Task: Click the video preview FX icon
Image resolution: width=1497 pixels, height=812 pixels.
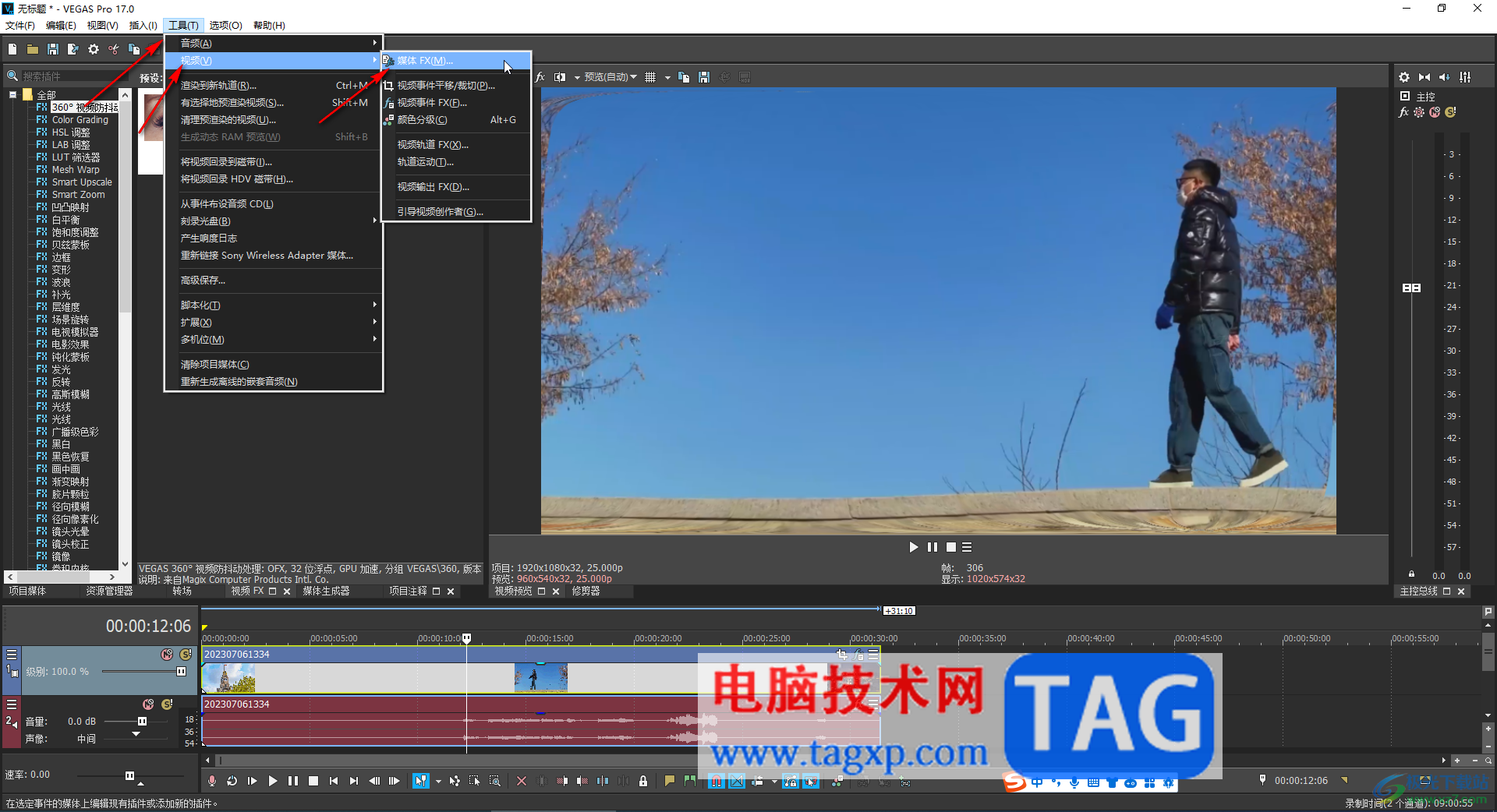Action: (540, 77)
